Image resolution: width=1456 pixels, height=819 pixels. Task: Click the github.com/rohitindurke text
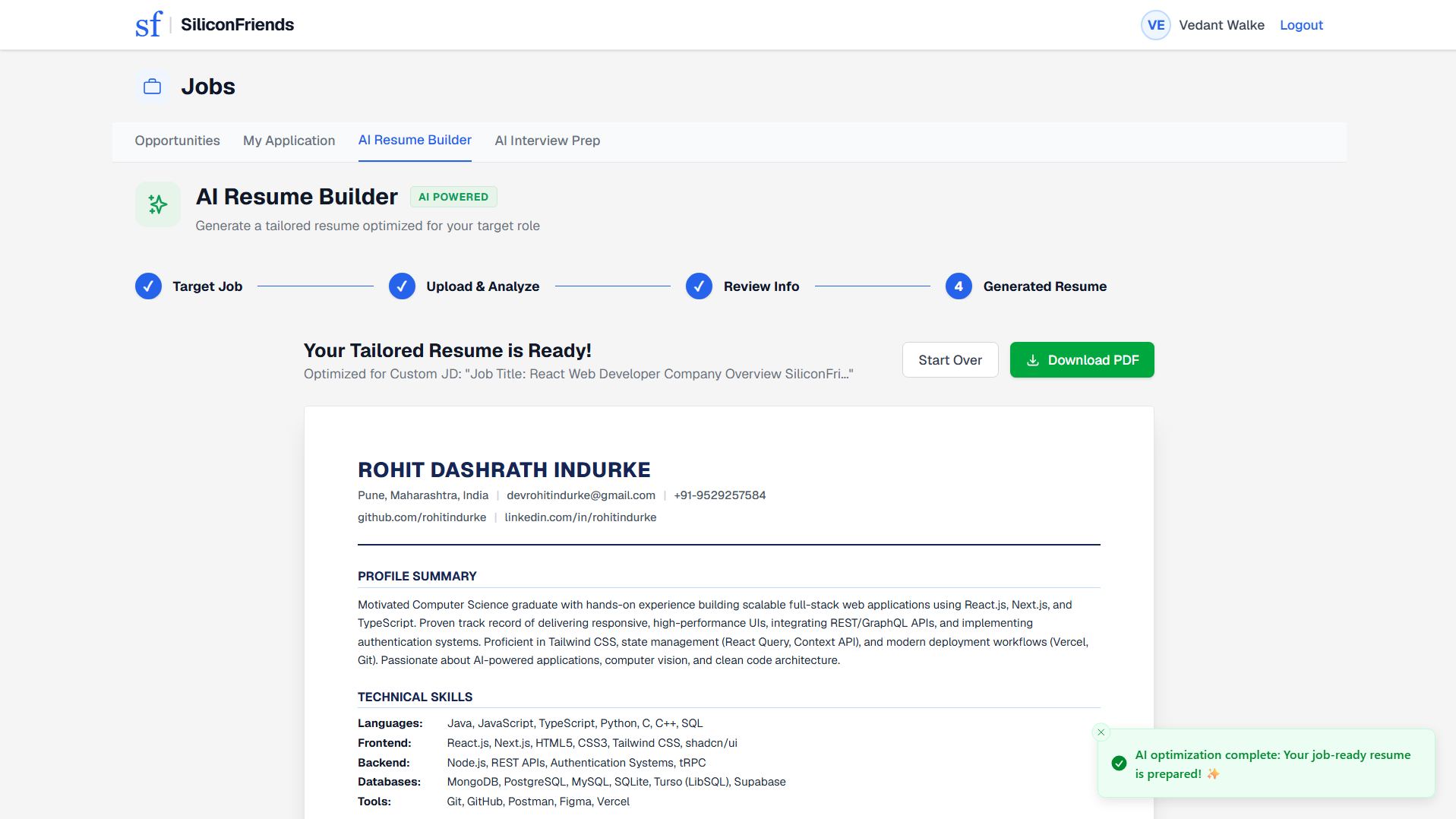[422, 517]
